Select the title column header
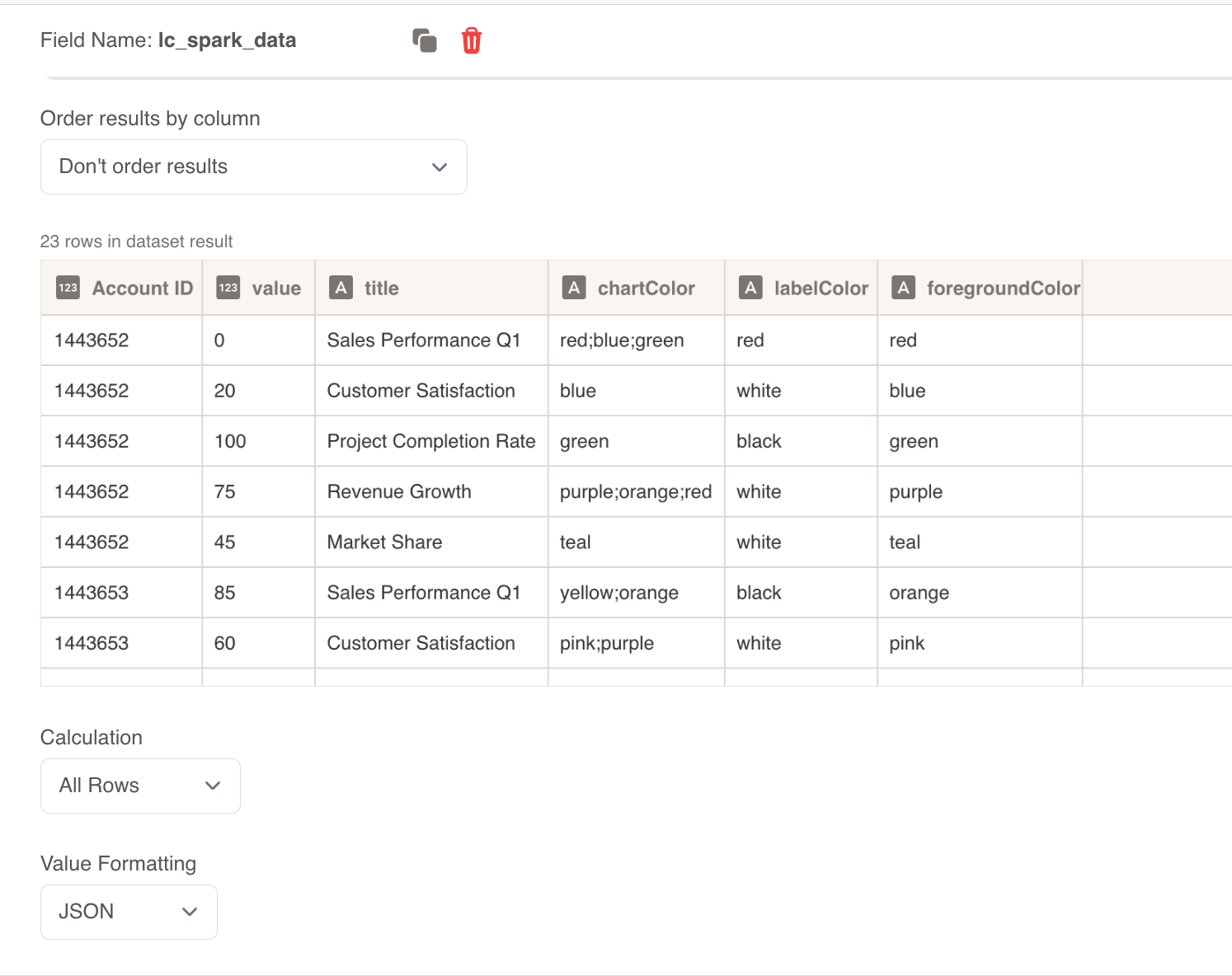 point(431,288)
